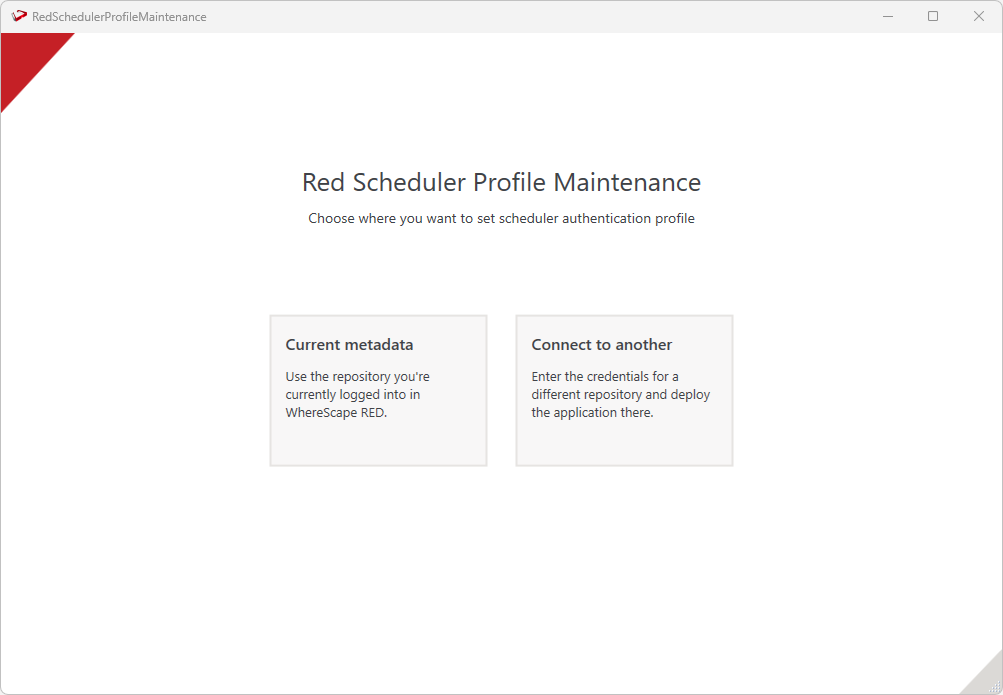Click the Red Scheduler Profile Maintenance heading
The height and width of the screenshot is (695, 1003).
click(x=501, y=182)
